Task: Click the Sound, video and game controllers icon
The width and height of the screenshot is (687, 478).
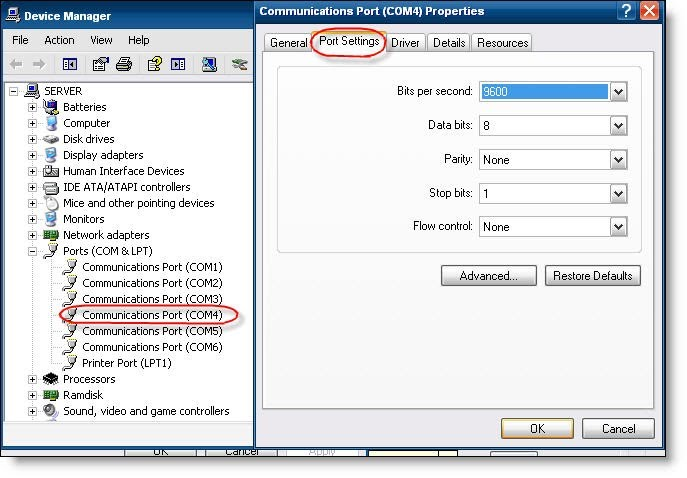Action: point(51,411)
